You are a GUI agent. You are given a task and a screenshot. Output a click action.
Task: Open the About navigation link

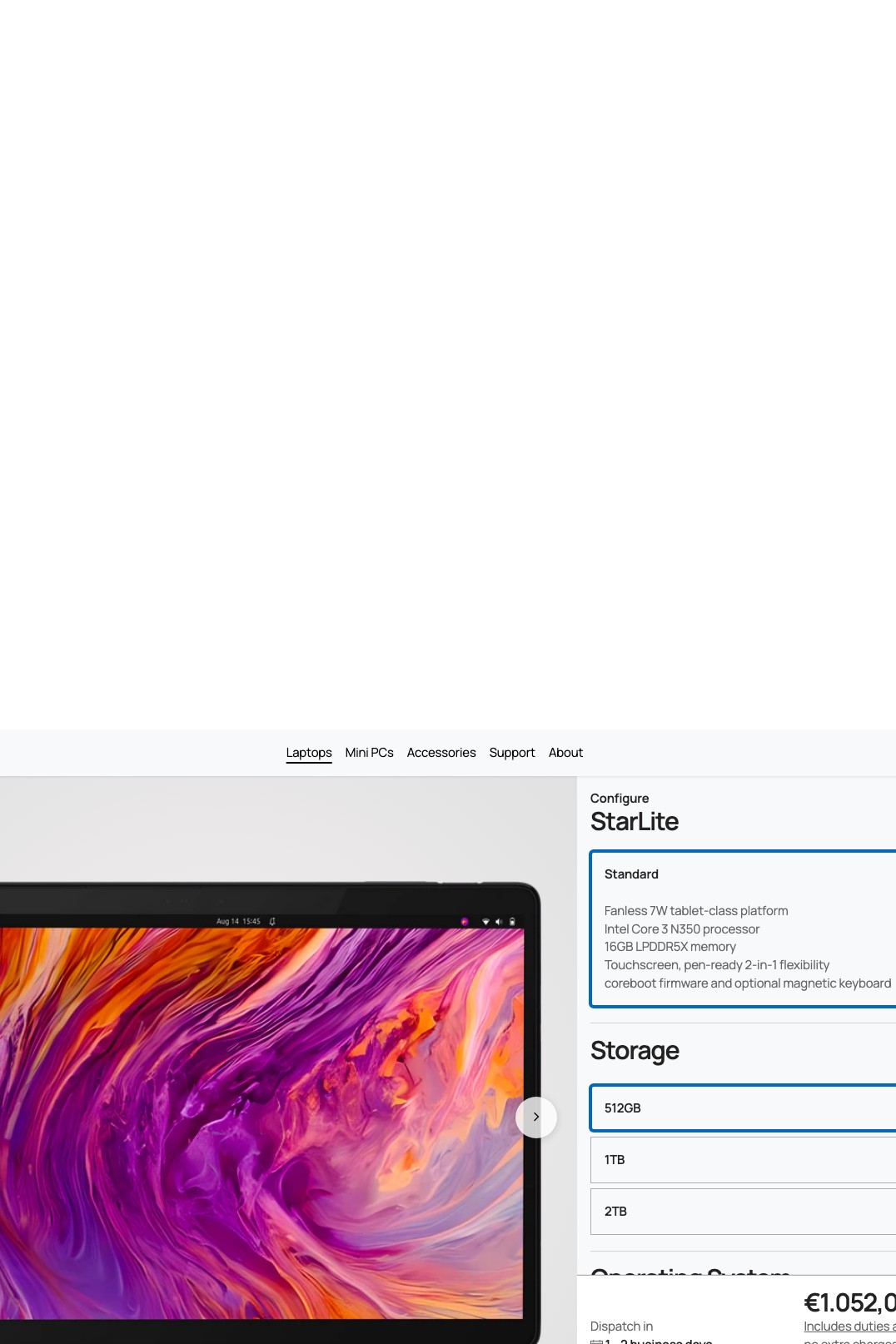(565, 752)
